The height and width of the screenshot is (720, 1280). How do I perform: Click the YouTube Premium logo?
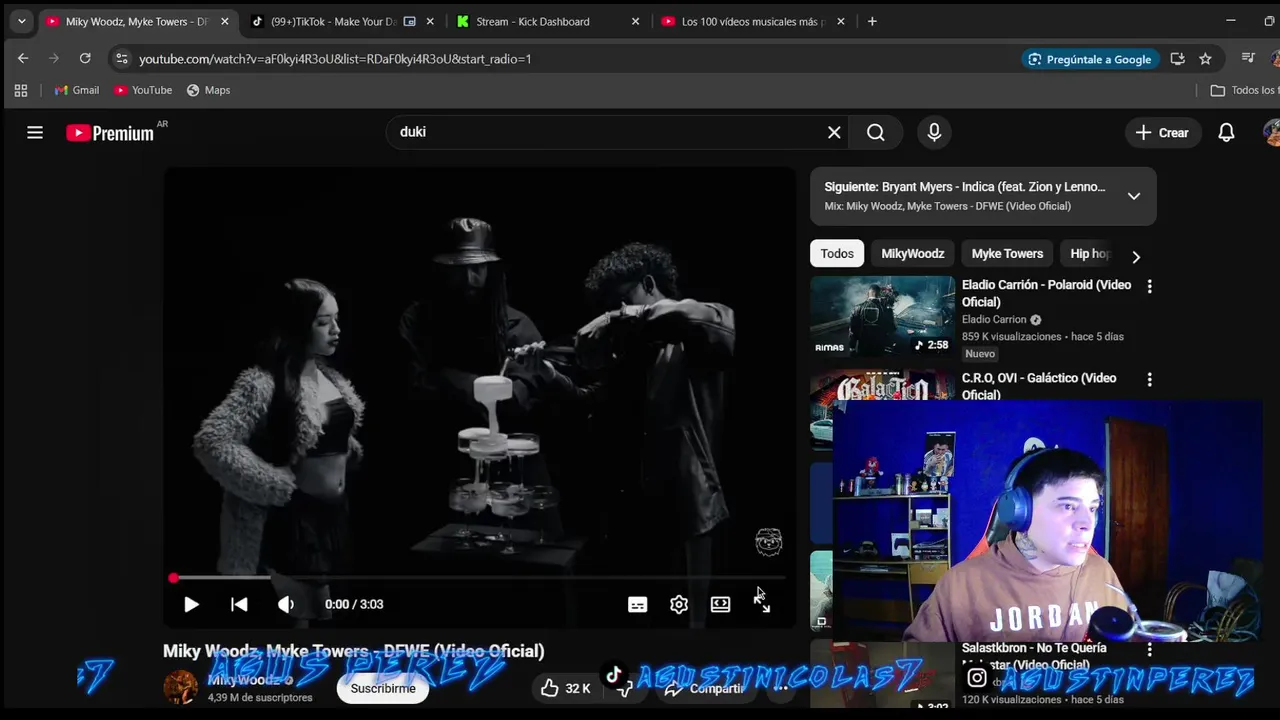pos(110,133)
